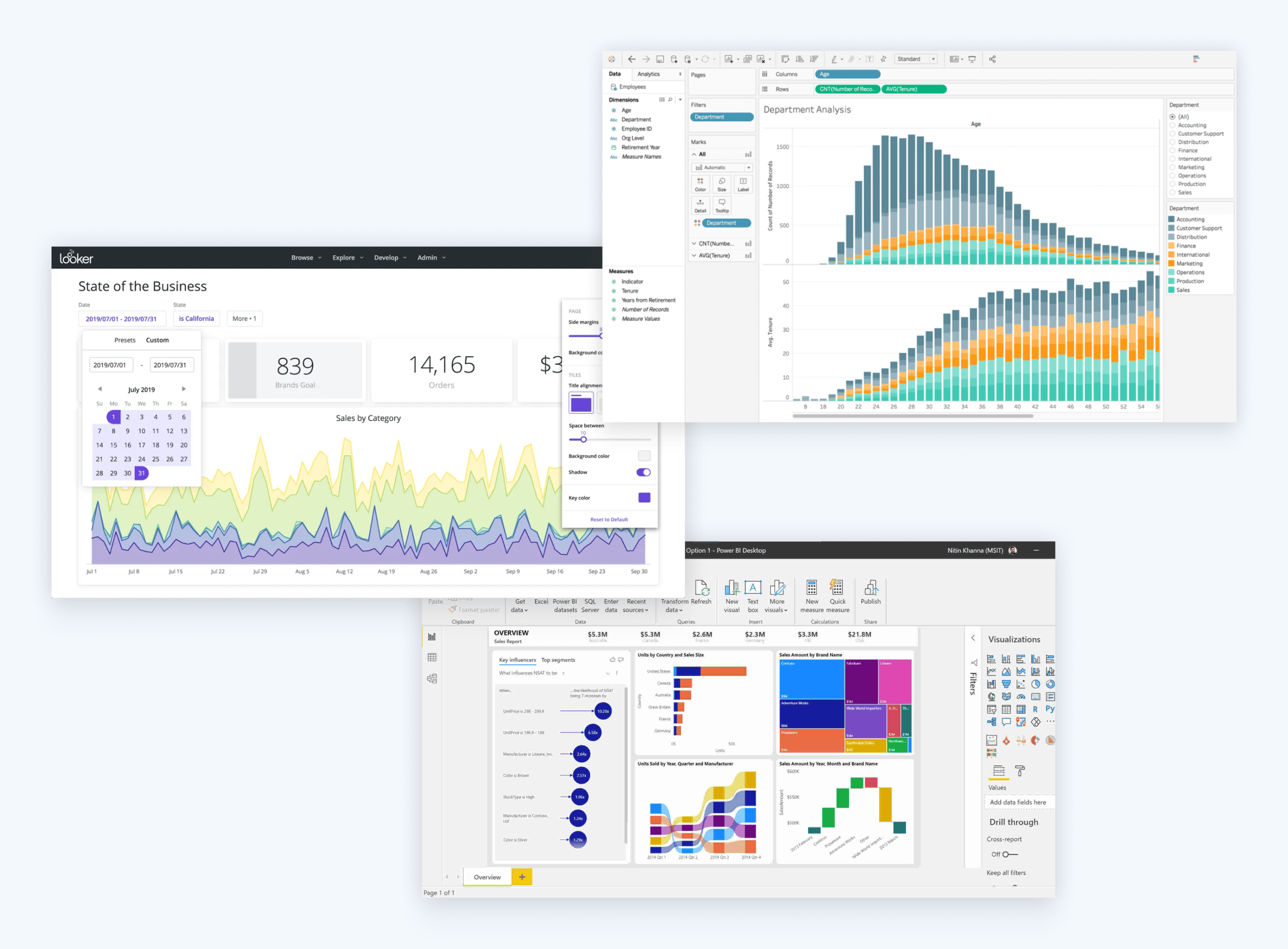Click start date field 2019/07/01

pos(111,365)
